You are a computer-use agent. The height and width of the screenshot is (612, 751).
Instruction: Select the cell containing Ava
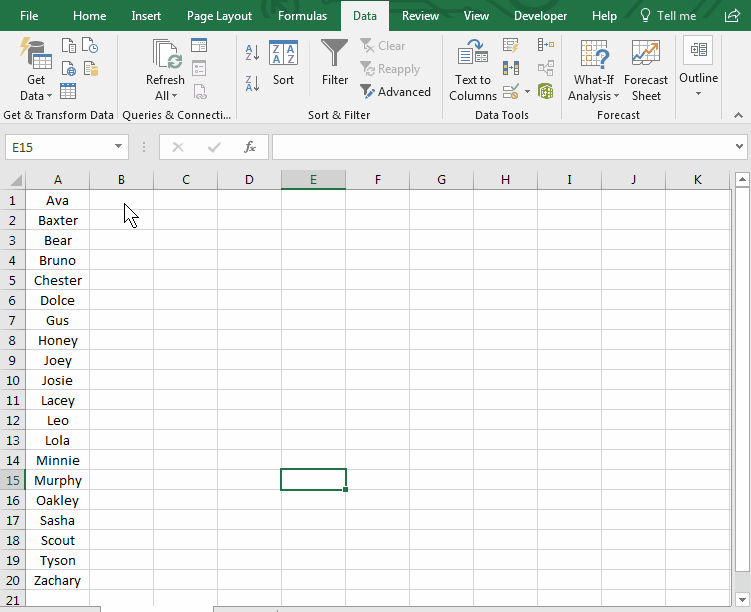[57, 200]
